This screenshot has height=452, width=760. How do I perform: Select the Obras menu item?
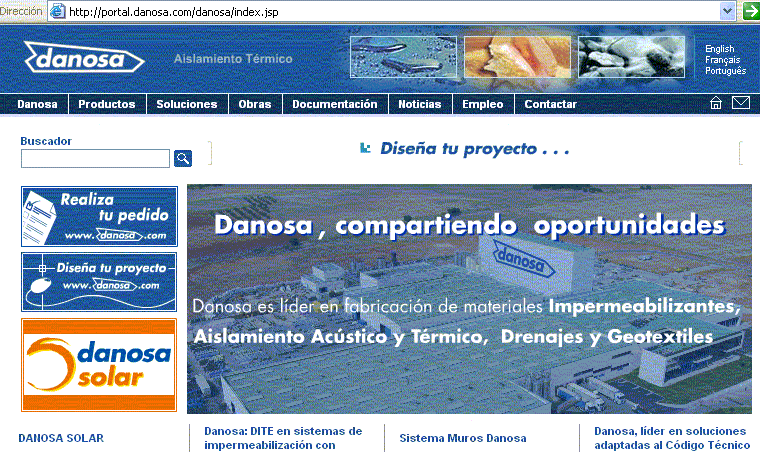[254, 104]
